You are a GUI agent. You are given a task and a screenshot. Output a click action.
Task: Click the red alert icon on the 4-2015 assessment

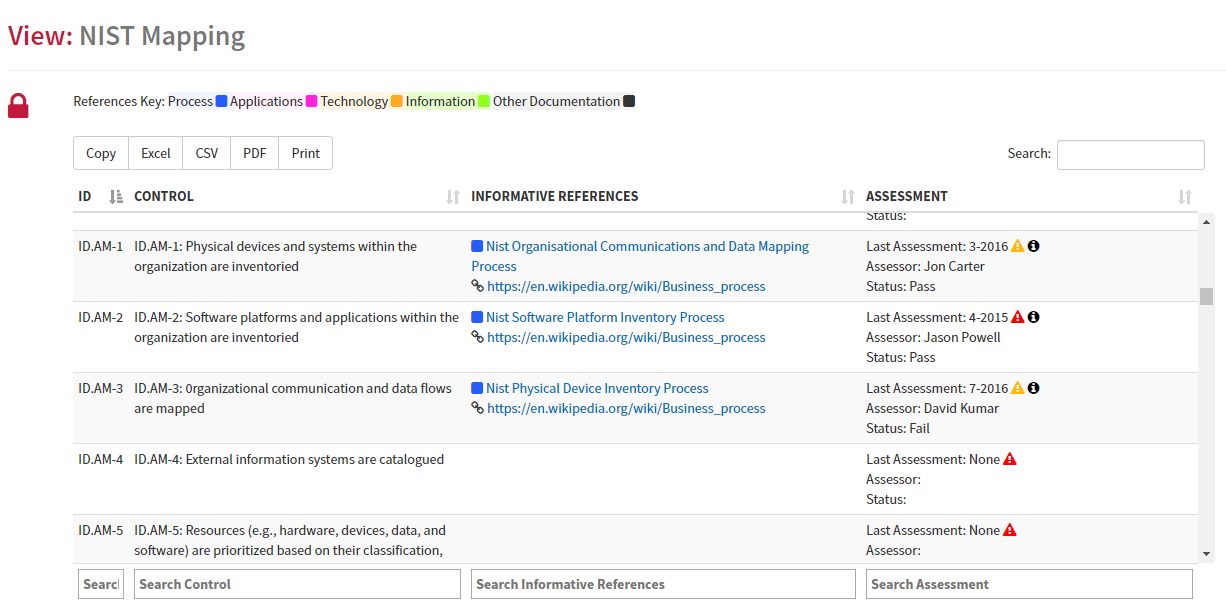tap(1017, 317)
